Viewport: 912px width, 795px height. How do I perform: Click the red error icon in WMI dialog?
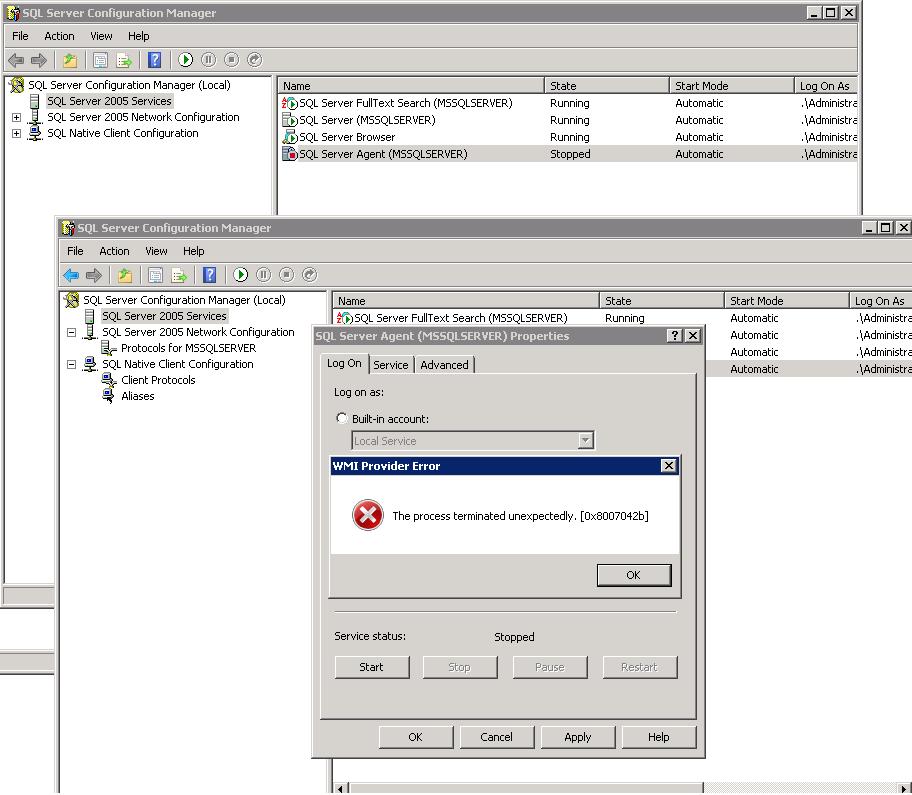tap(368, 515)
